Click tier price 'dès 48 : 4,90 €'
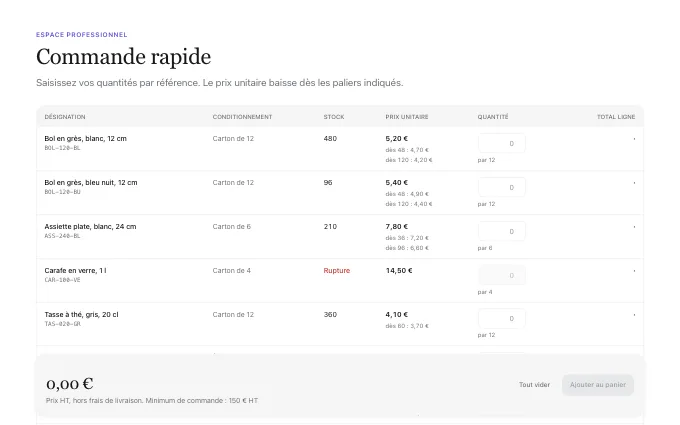The image size is (680, 425). (407, 194)
